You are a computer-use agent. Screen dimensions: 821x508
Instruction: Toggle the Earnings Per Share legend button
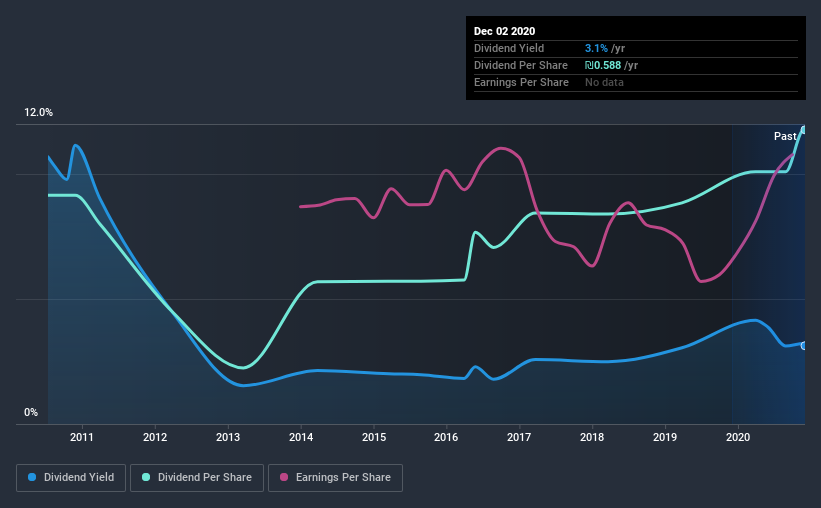(335, 478)
